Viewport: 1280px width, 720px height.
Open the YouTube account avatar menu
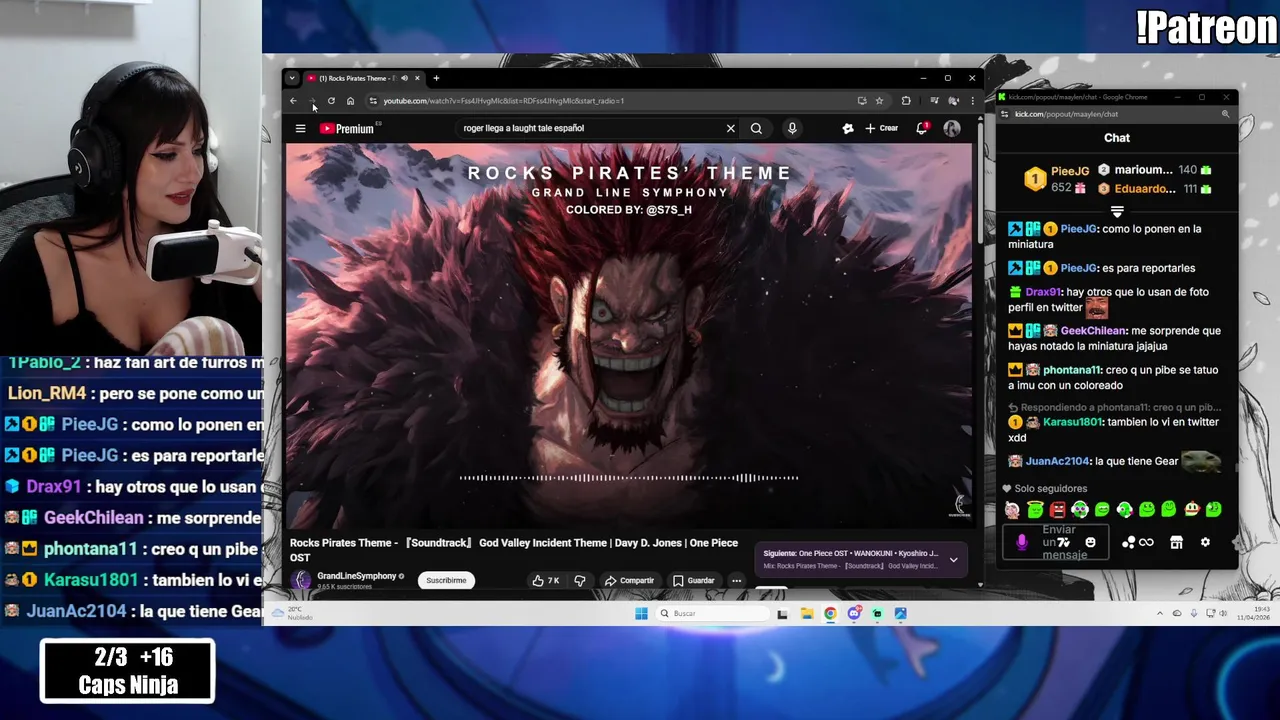[952, 128]
